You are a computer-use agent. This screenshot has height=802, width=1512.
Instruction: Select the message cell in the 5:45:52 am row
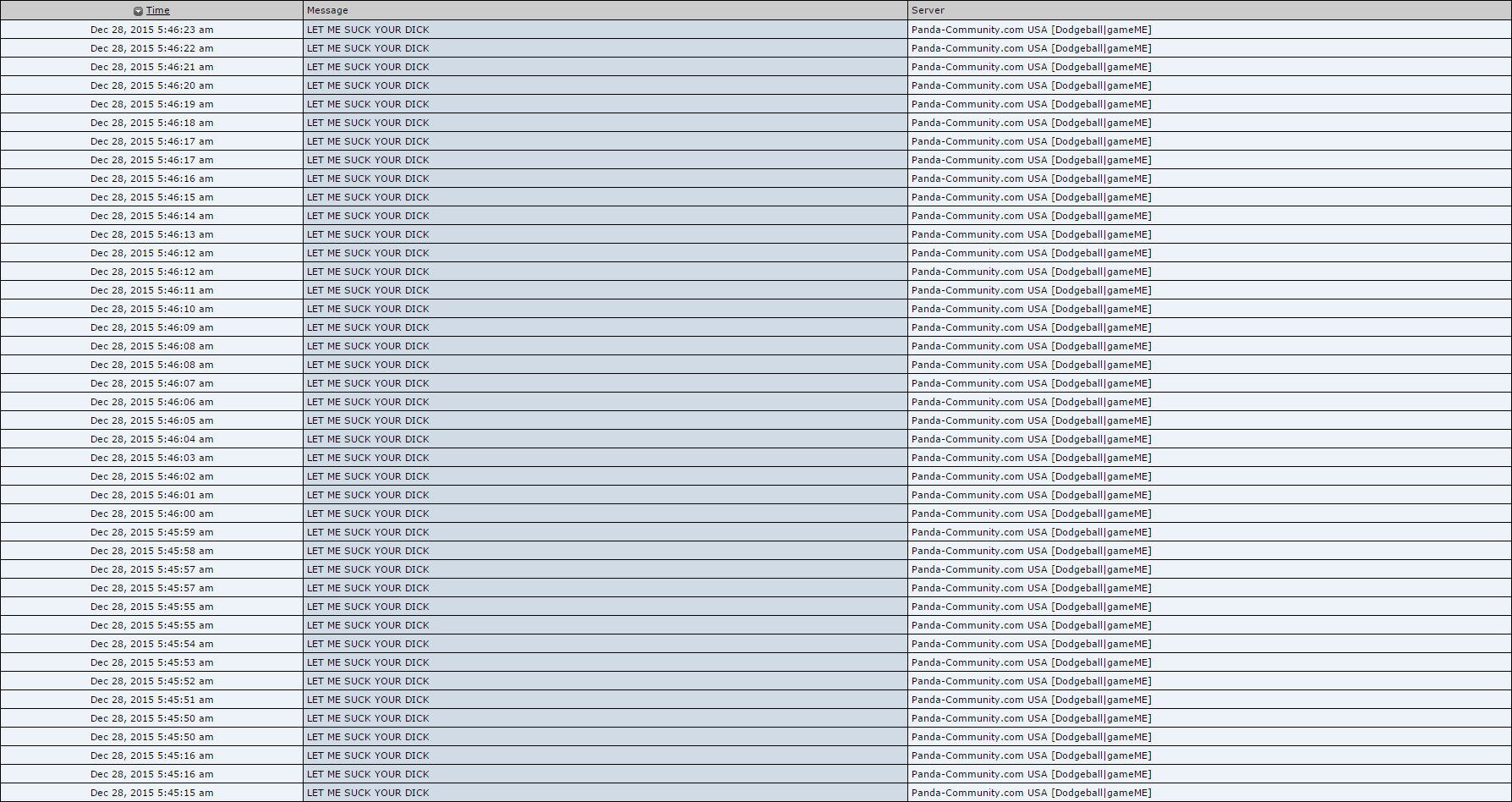[x=368, y=681]
